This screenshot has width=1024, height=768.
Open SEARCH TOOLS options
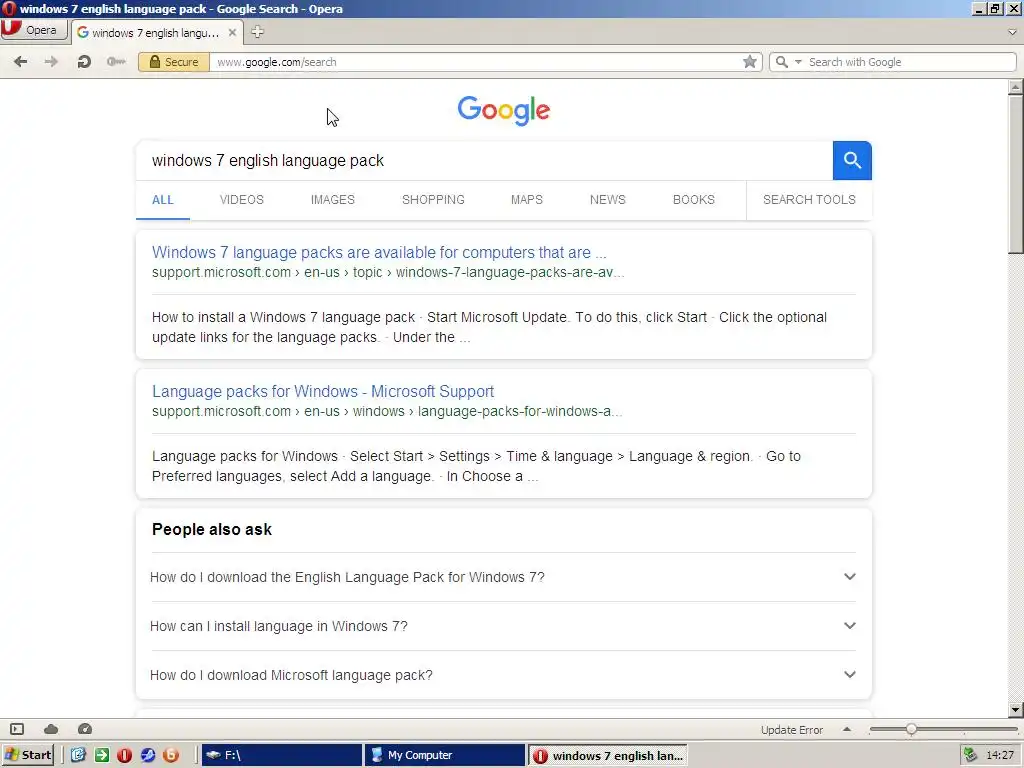click(808, 200)
